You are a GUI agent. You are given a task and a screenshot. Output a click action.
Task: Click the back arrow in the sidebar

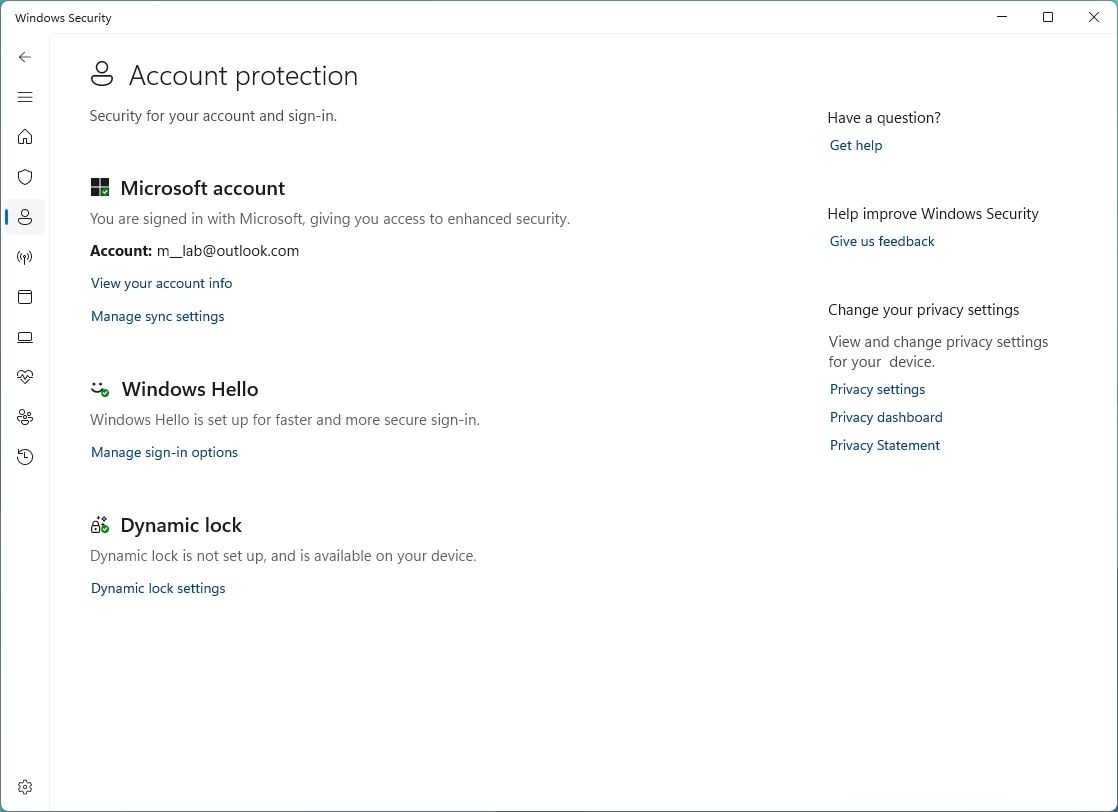tap(25, 57)
